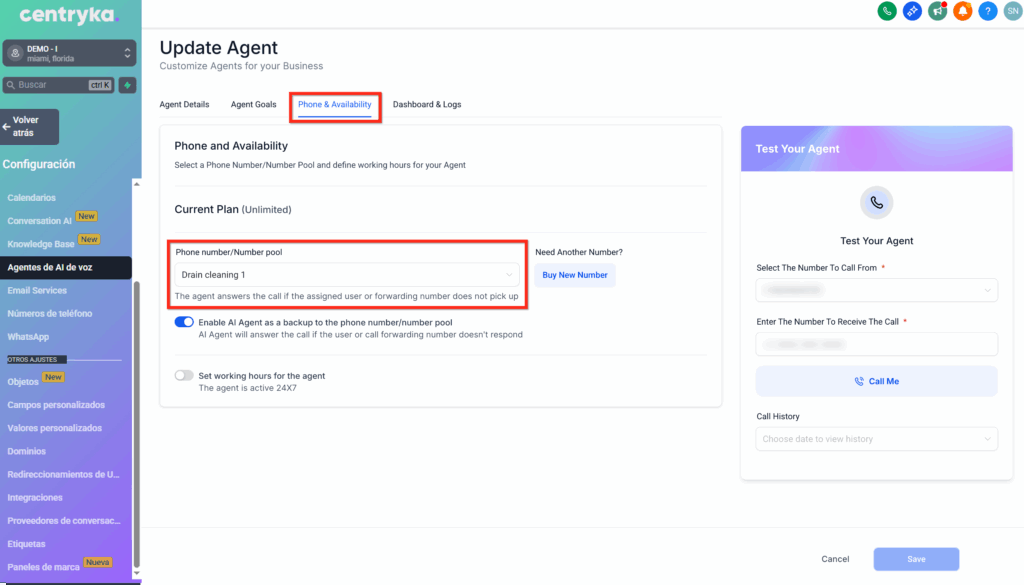The image size is (1024, 585).
Task: Open the megaphone announcements icon
Action: pos(937,11)
